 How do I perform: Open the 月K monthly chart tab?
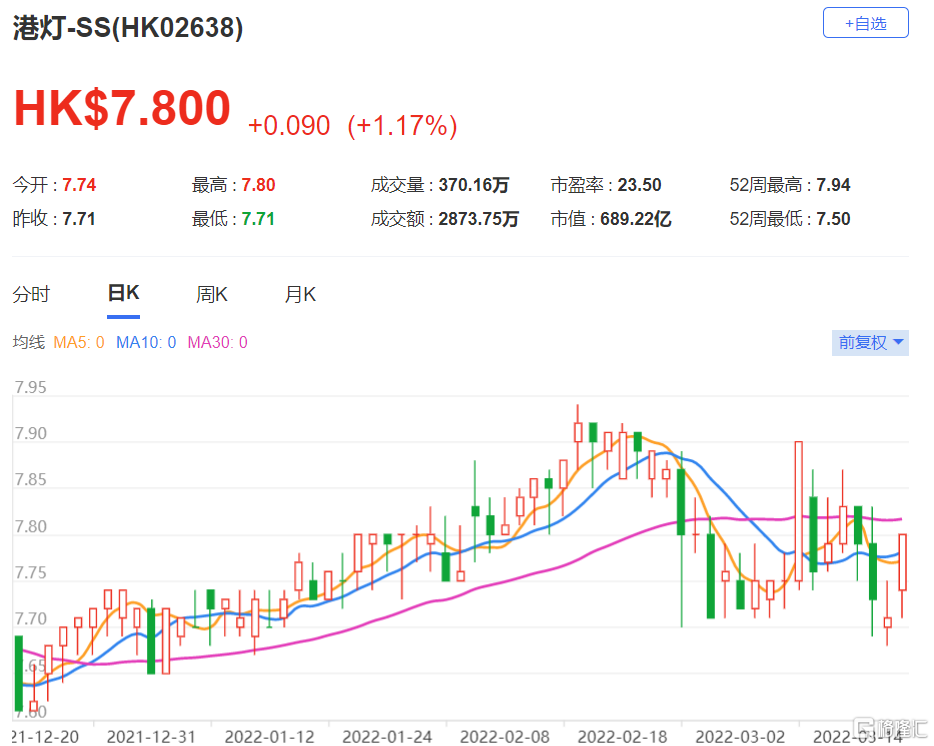[300, 294]
